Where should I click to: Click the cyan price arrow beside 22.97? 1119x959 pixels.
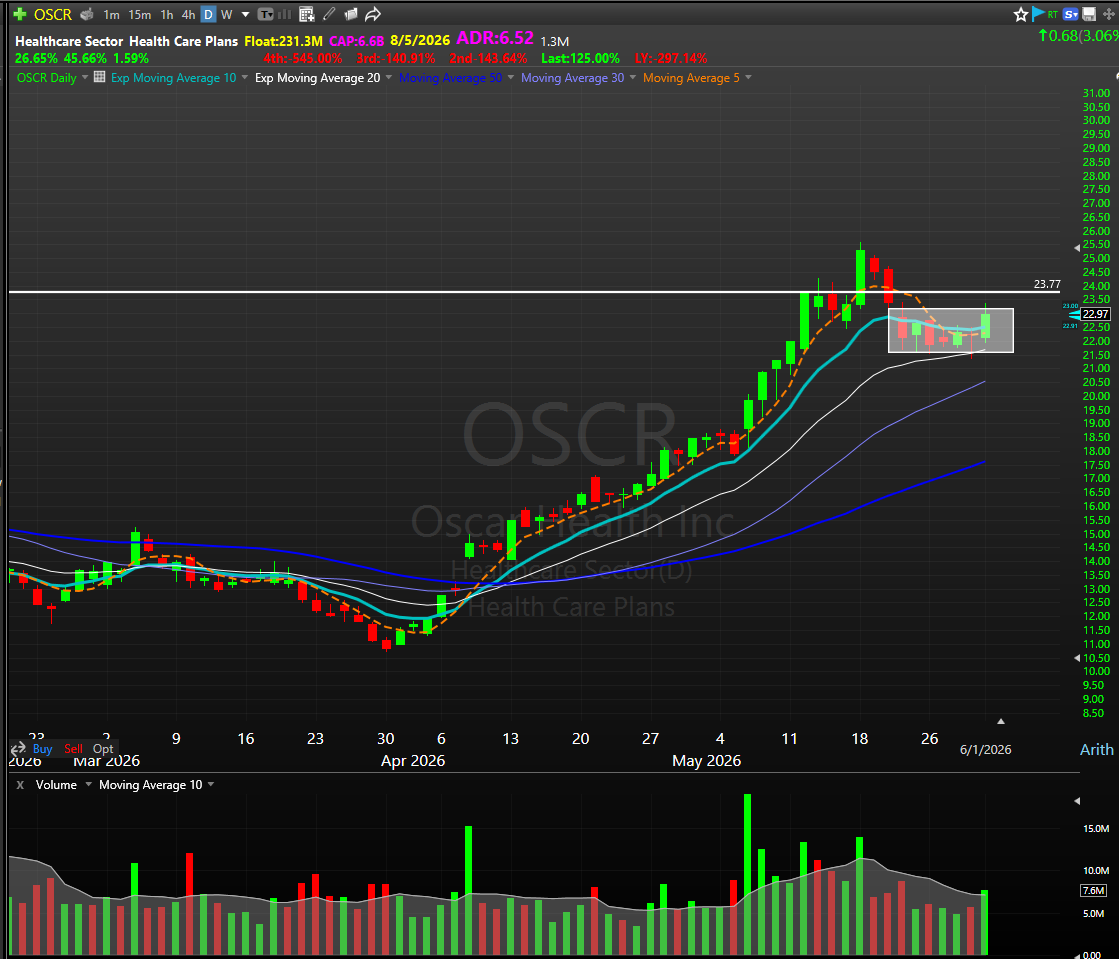pos(1074,314)
